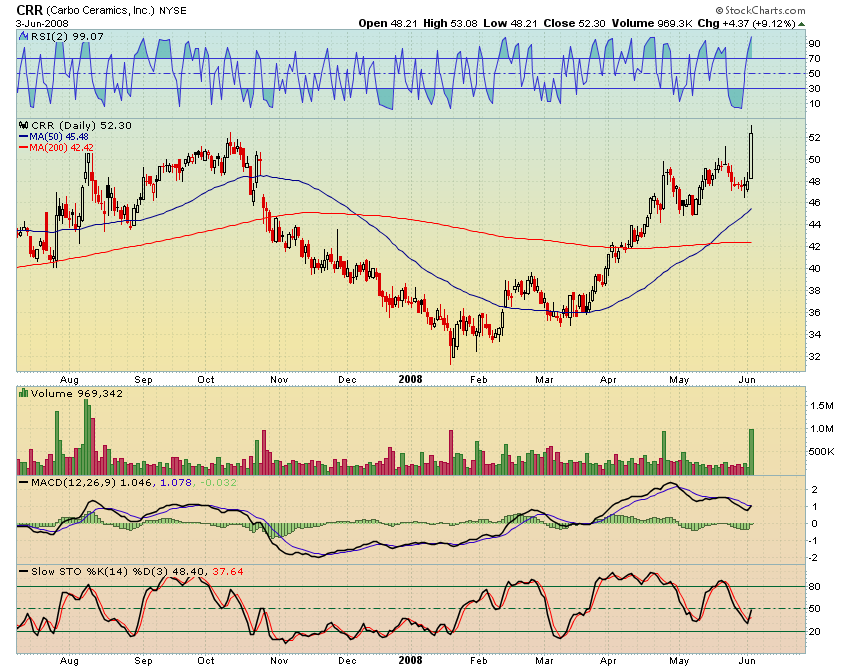This screenshot has height=668, width=850.
Task: Click the tall final June candlestick
Action: (x=751, y=152)
